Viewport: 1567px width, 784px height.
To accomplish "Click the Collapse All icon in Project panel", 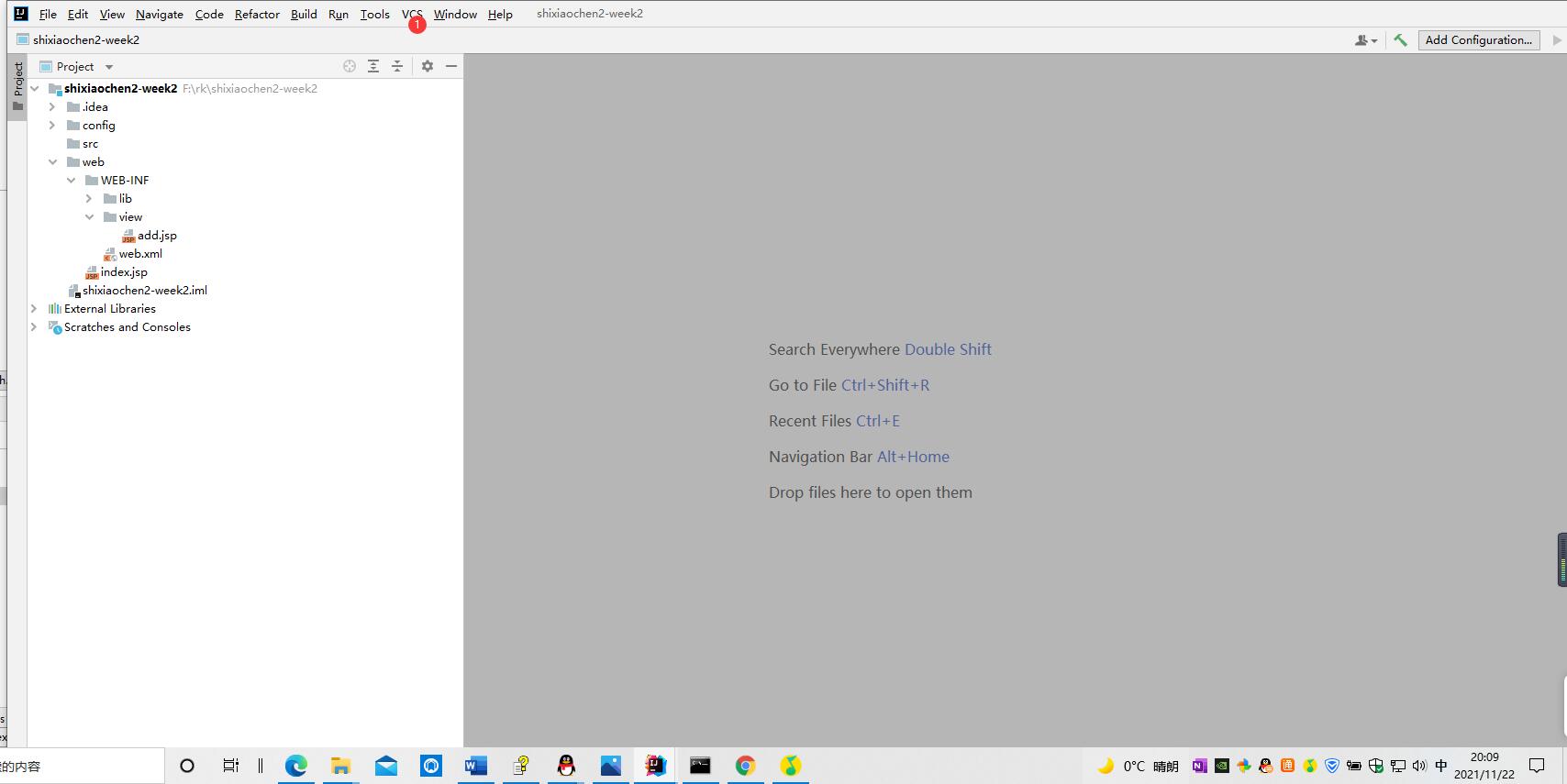I will [x=397, y=66].
